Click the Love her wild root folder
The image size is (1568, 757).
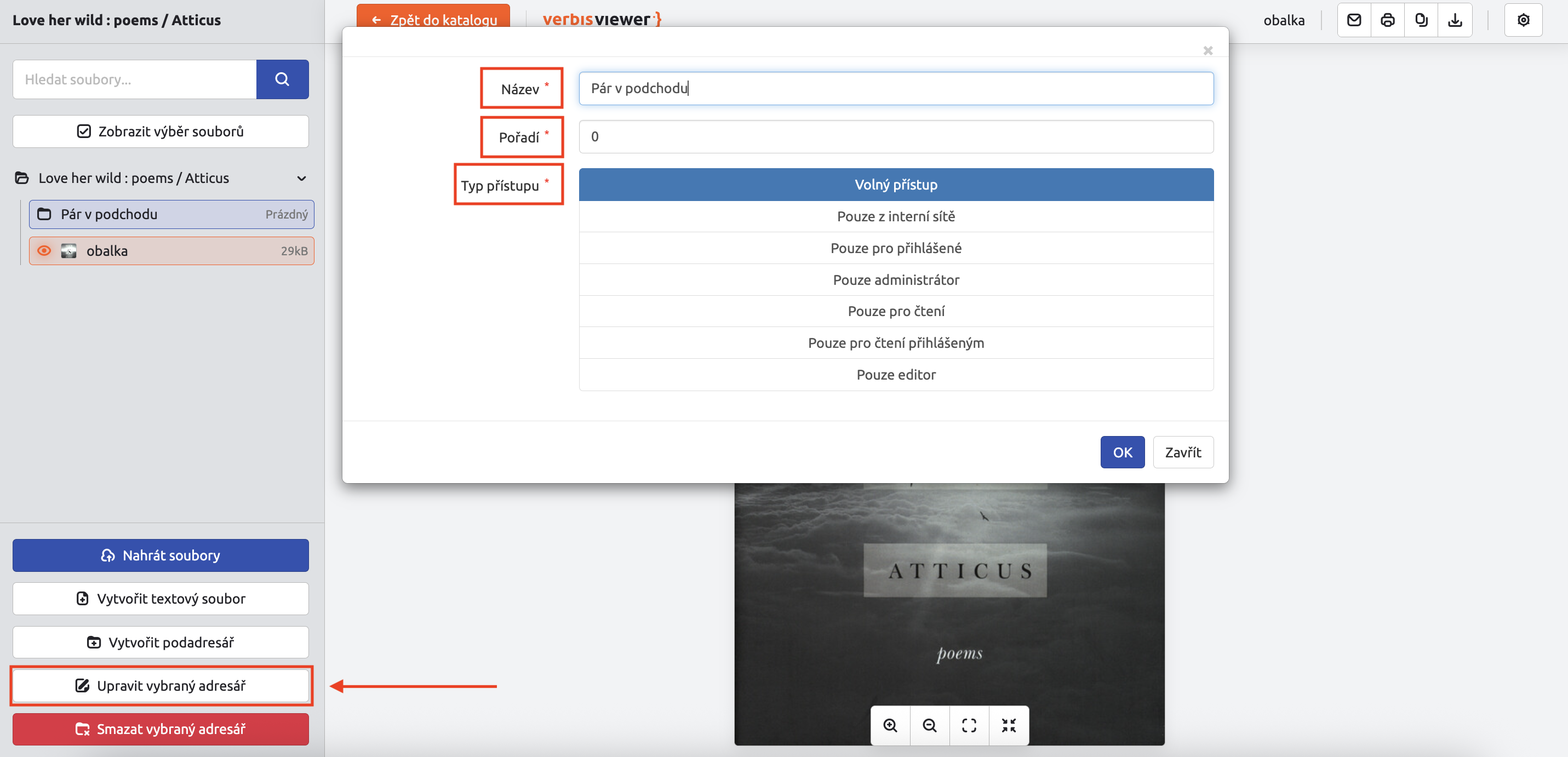(x=133, y=179)
